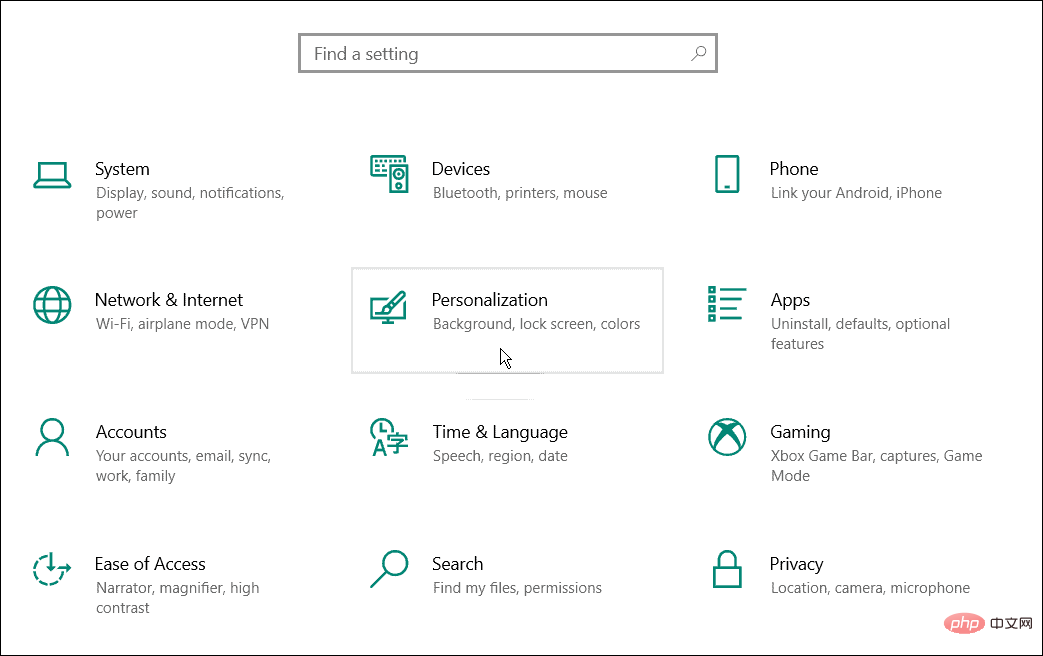Click 'Find my files, permissions' description
The image size is (1043, 656).
[518, 588]
